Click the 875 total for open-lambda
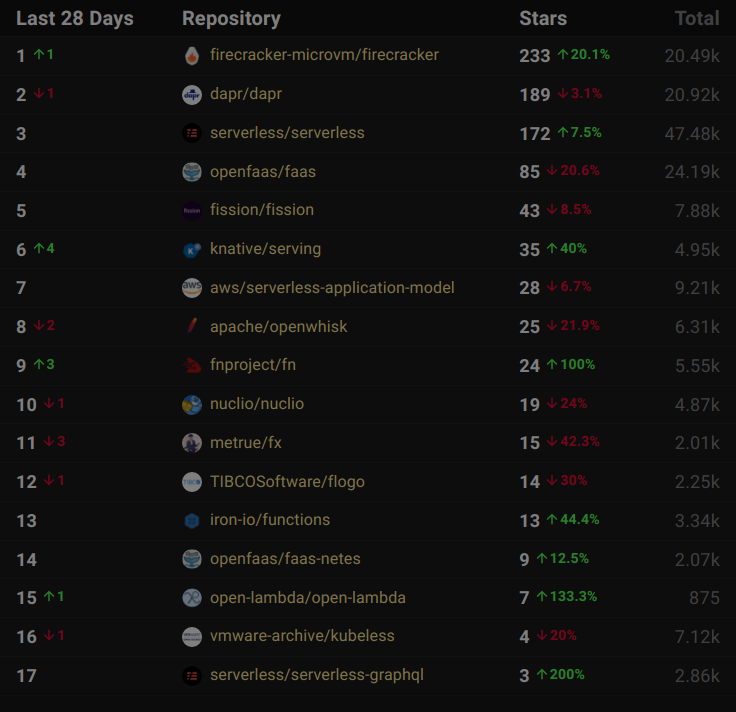The height and width of the screenshot is (712, 736). coord(704,598)
